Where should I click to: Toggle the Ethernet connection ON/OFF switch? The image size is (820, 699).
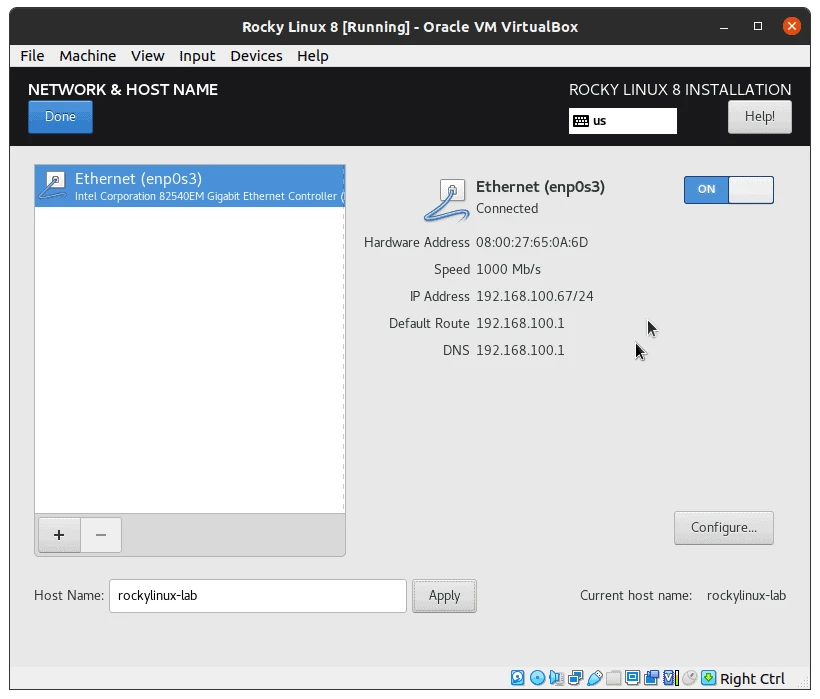pyautogui.click(x=728, y=190)
